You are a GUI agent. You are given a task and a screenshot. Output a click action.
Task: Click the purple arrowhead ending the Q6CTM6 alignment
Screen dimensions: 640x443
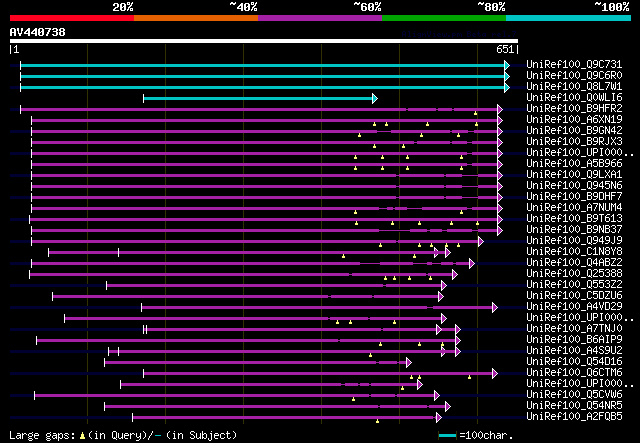click(495, 374)
